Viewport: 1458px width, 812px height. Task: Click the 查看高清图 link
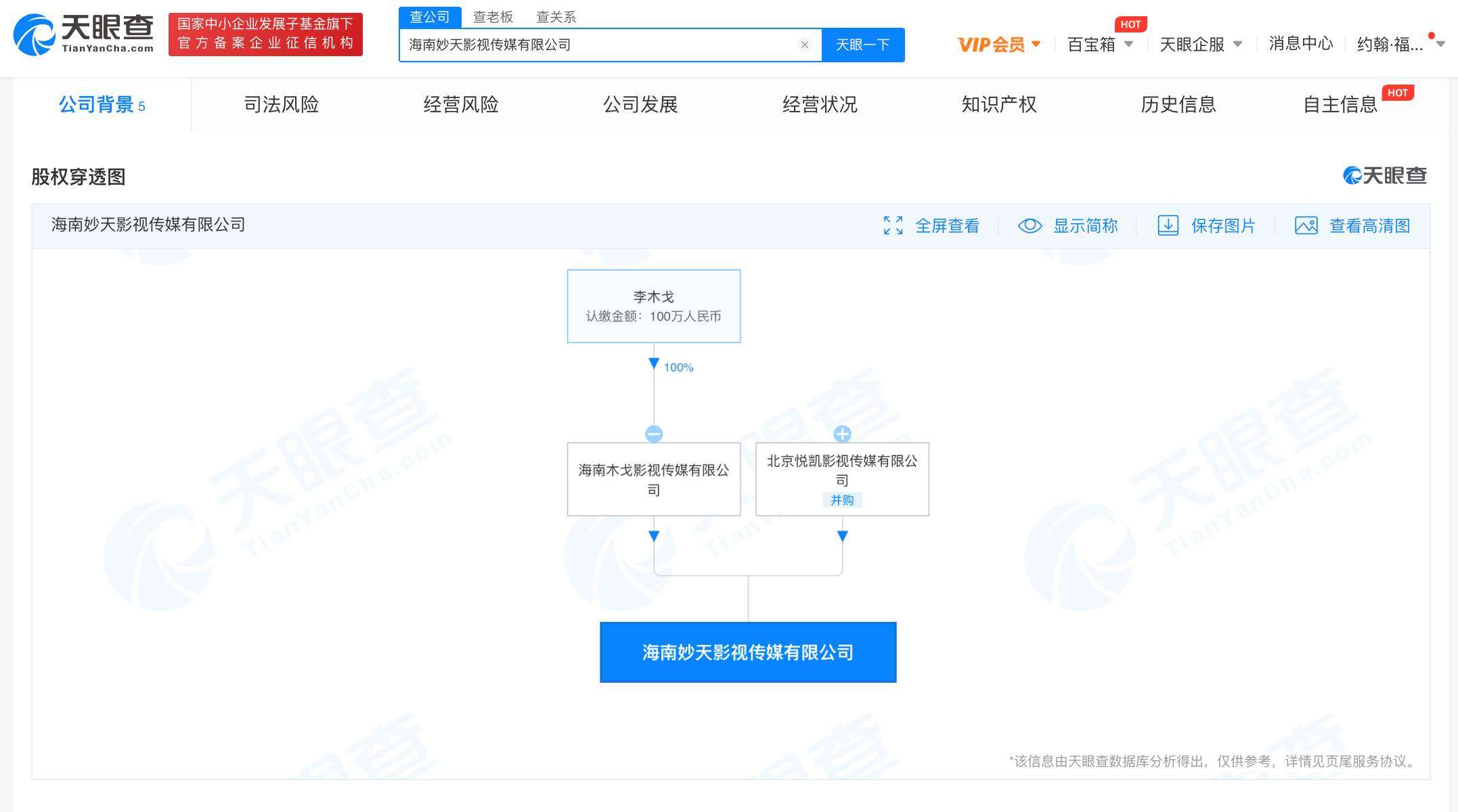pos(1369,225)
